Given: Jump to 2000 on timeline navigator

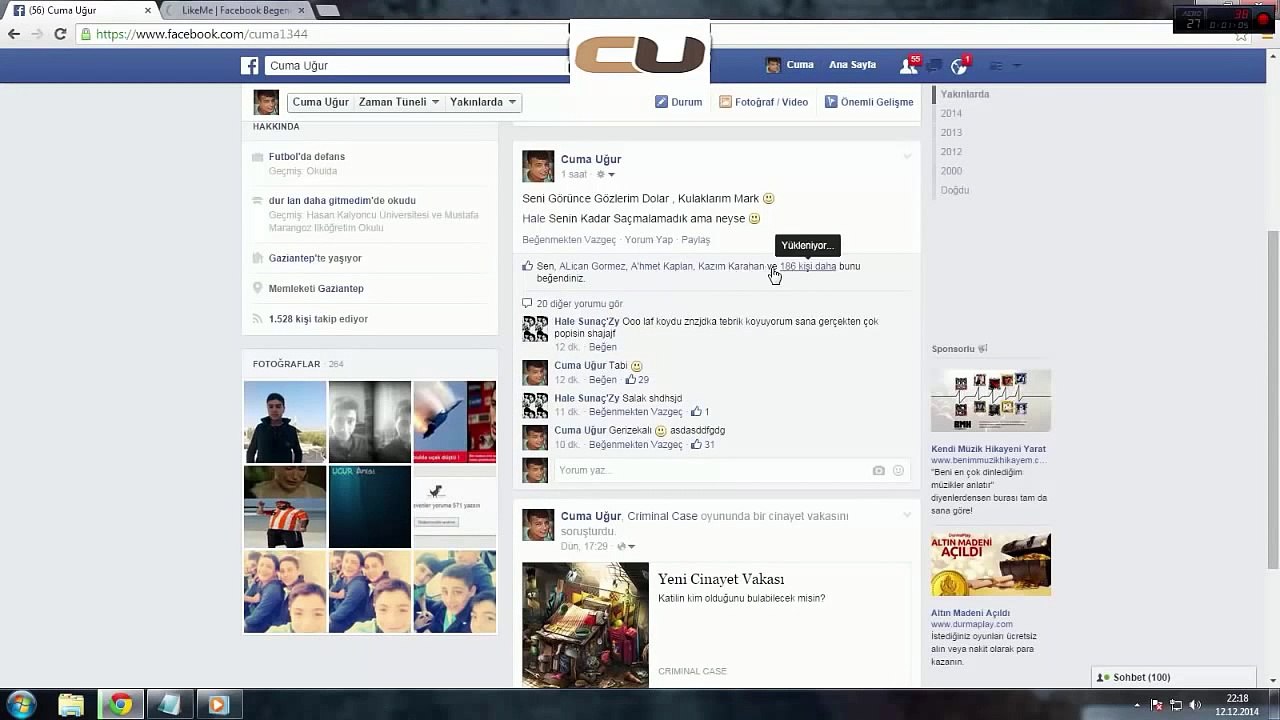Looking at the screenshot, I should tap(951, 171).
